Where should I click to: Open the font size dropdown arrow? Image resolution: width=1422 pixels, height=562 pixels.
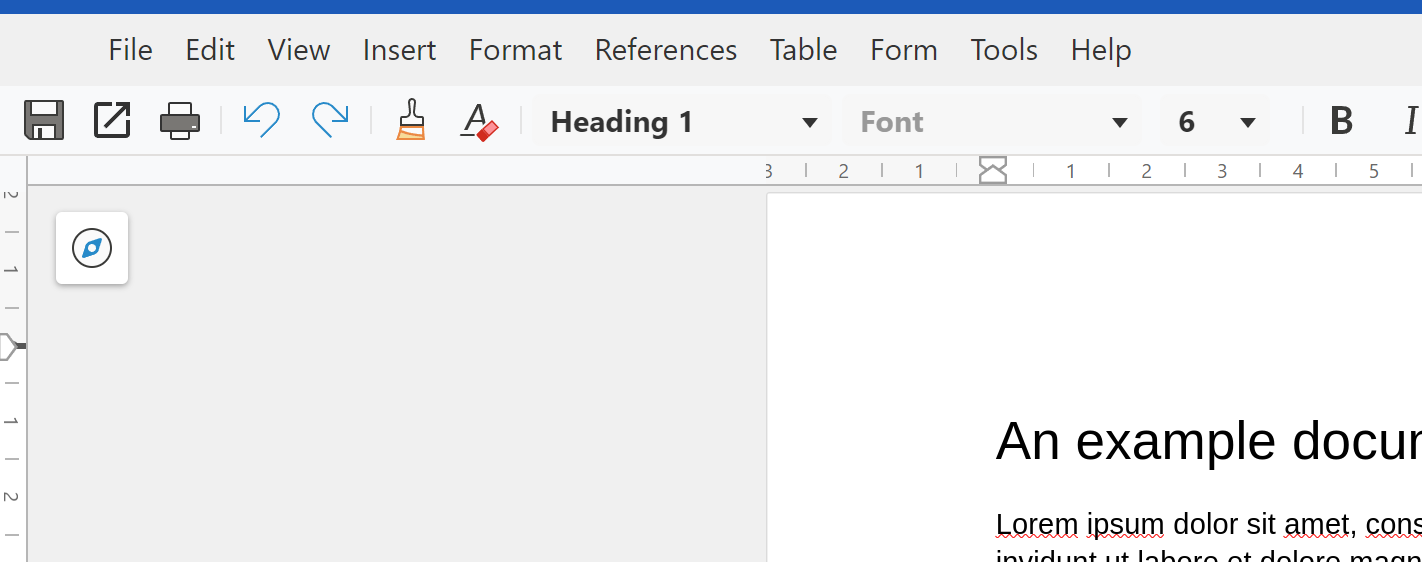point(1247,123)
